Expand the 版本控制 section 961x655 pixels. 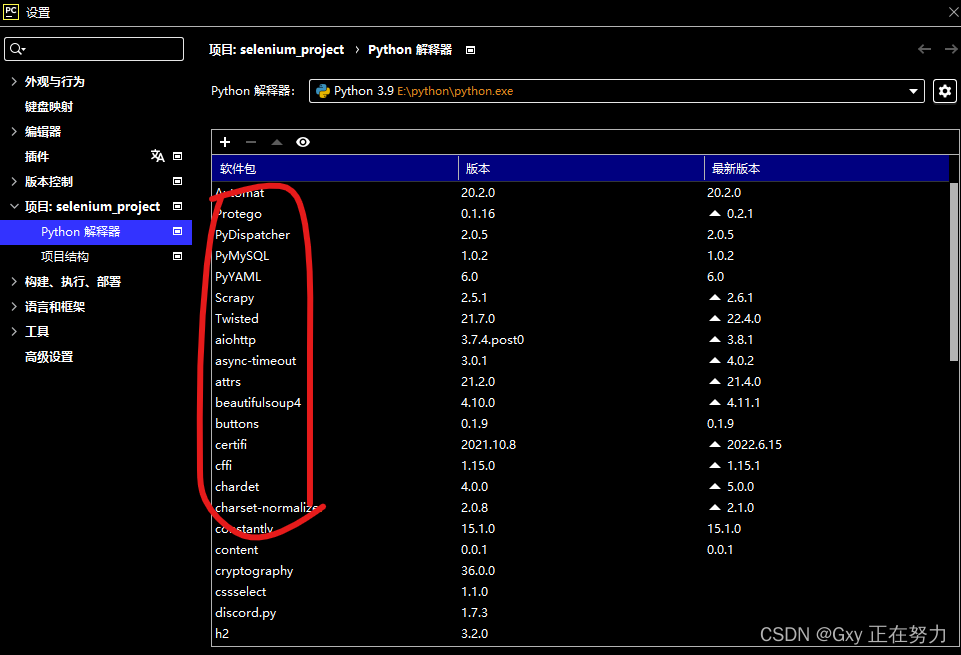coord(13,181)
